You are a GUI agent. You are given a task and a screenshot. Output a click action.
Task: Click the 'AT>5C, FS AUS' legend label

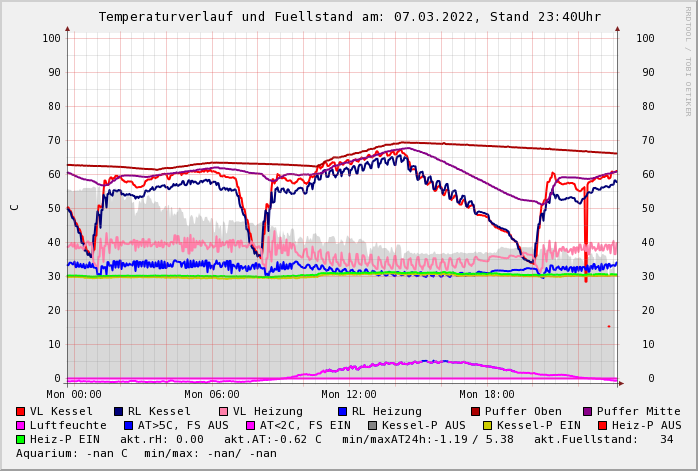coord(183,426)
